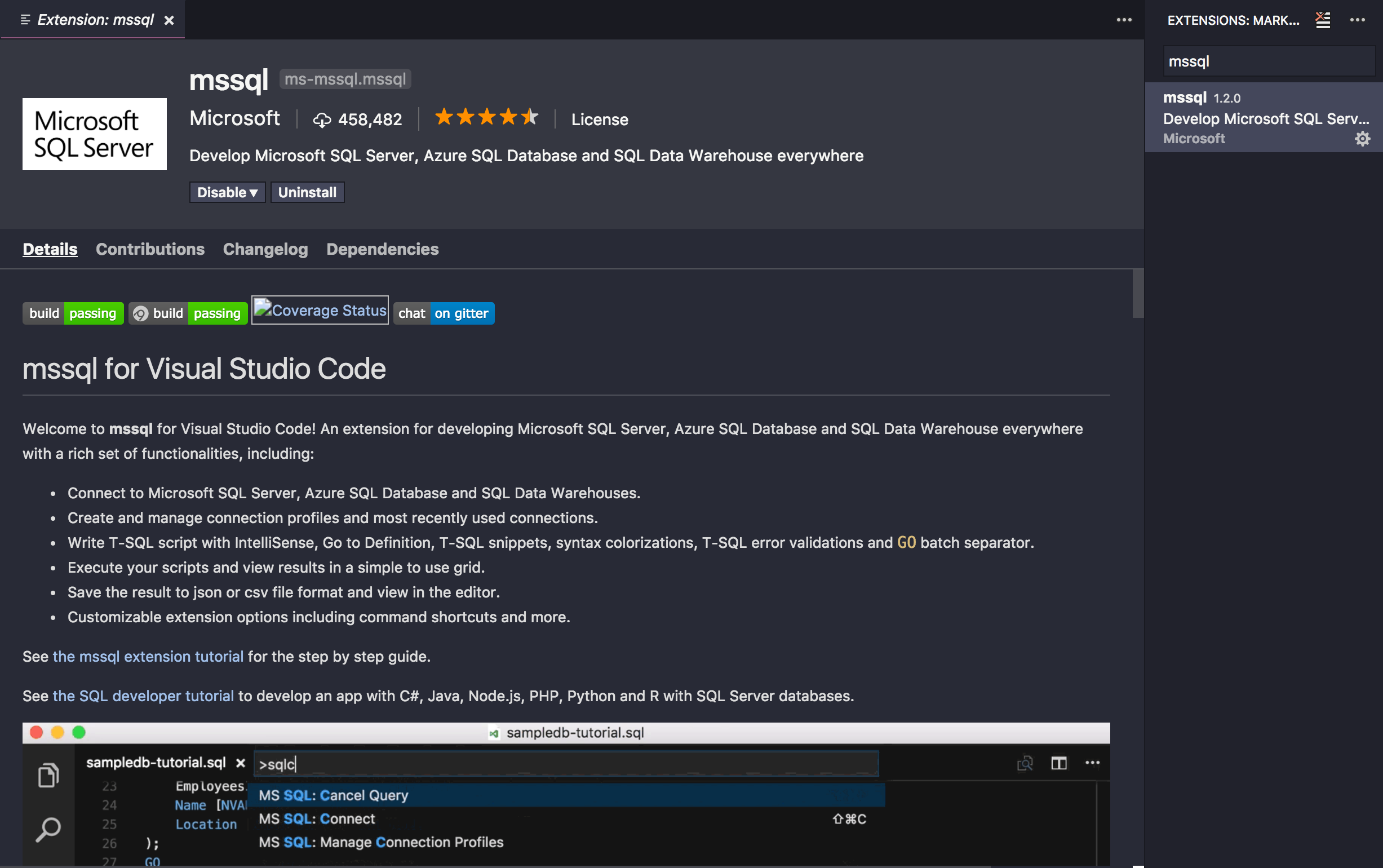Click the Microsoft SQL Server logo image

(95, 134)
